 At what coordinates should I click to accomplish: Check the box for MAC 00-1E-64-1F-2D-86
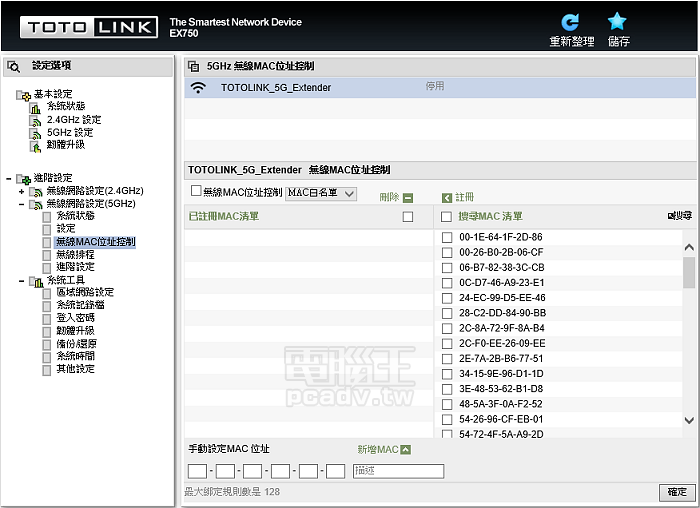pyautogui.click(x=447, y=237)
